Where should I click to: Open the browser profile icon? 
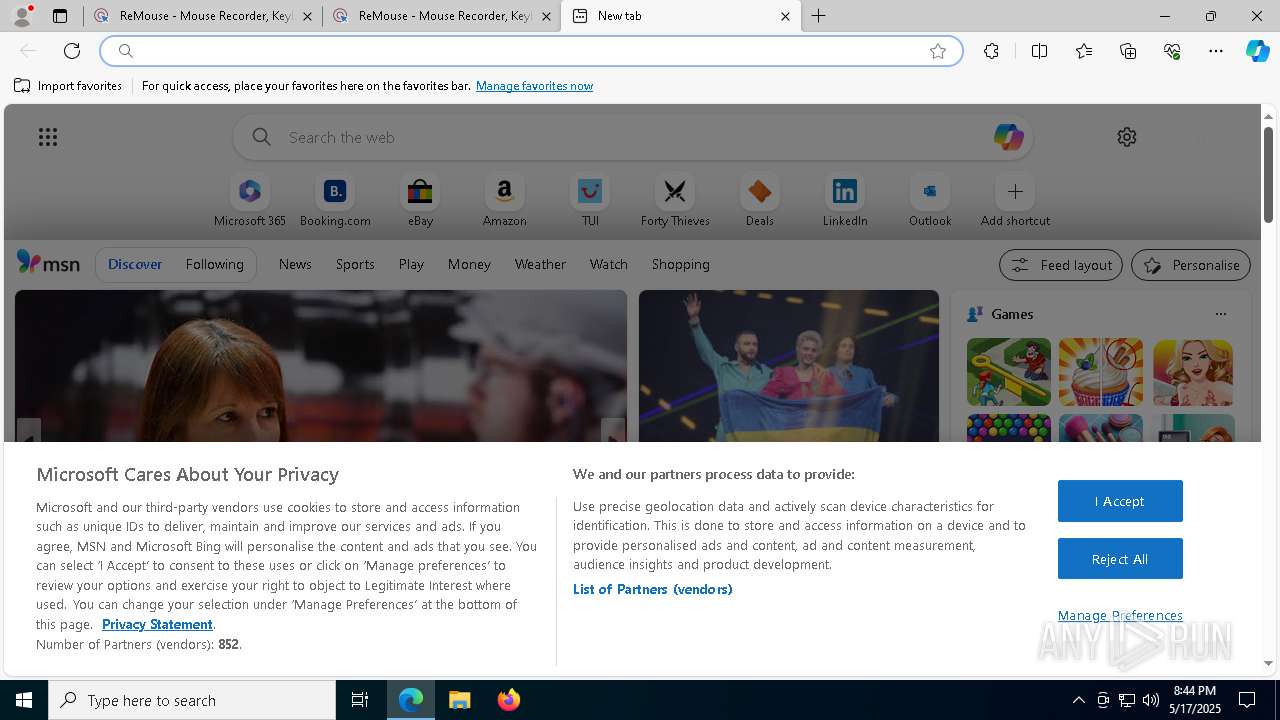click(x=22, y=16)
